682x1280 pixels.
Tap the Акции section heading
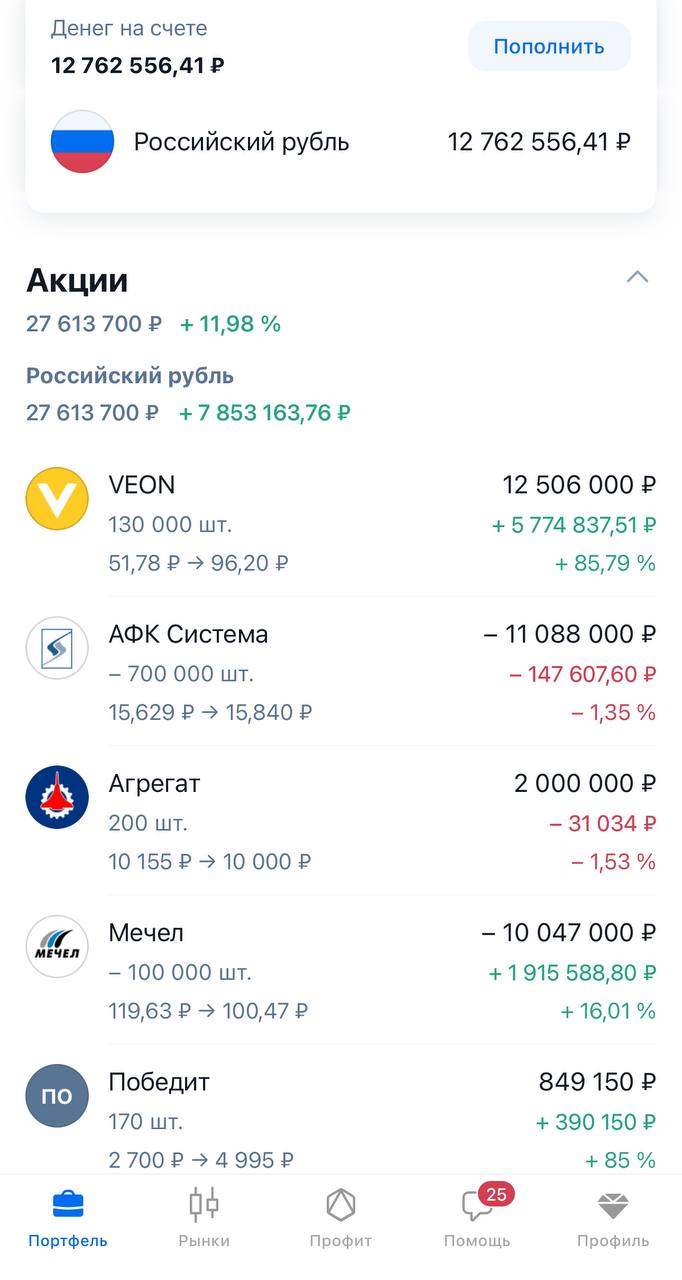click(77, 280)
